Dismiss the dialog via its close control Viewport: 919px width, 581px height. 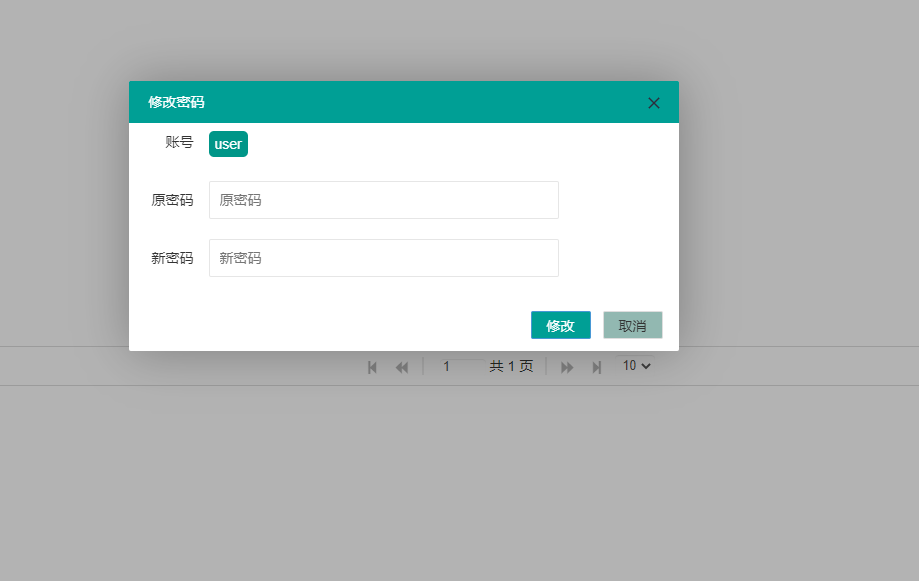point(654,102)
